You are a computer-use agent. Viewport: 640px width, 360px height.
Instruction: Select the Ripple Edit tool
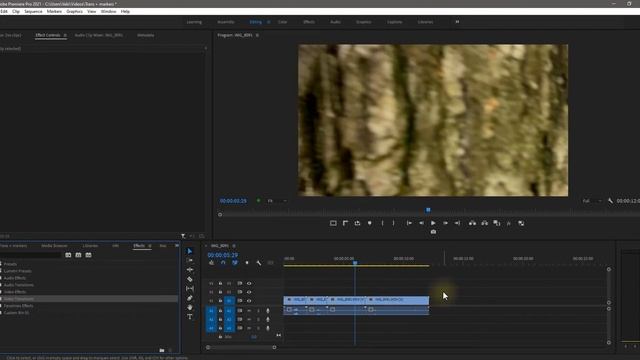click(x=190, y=270)
